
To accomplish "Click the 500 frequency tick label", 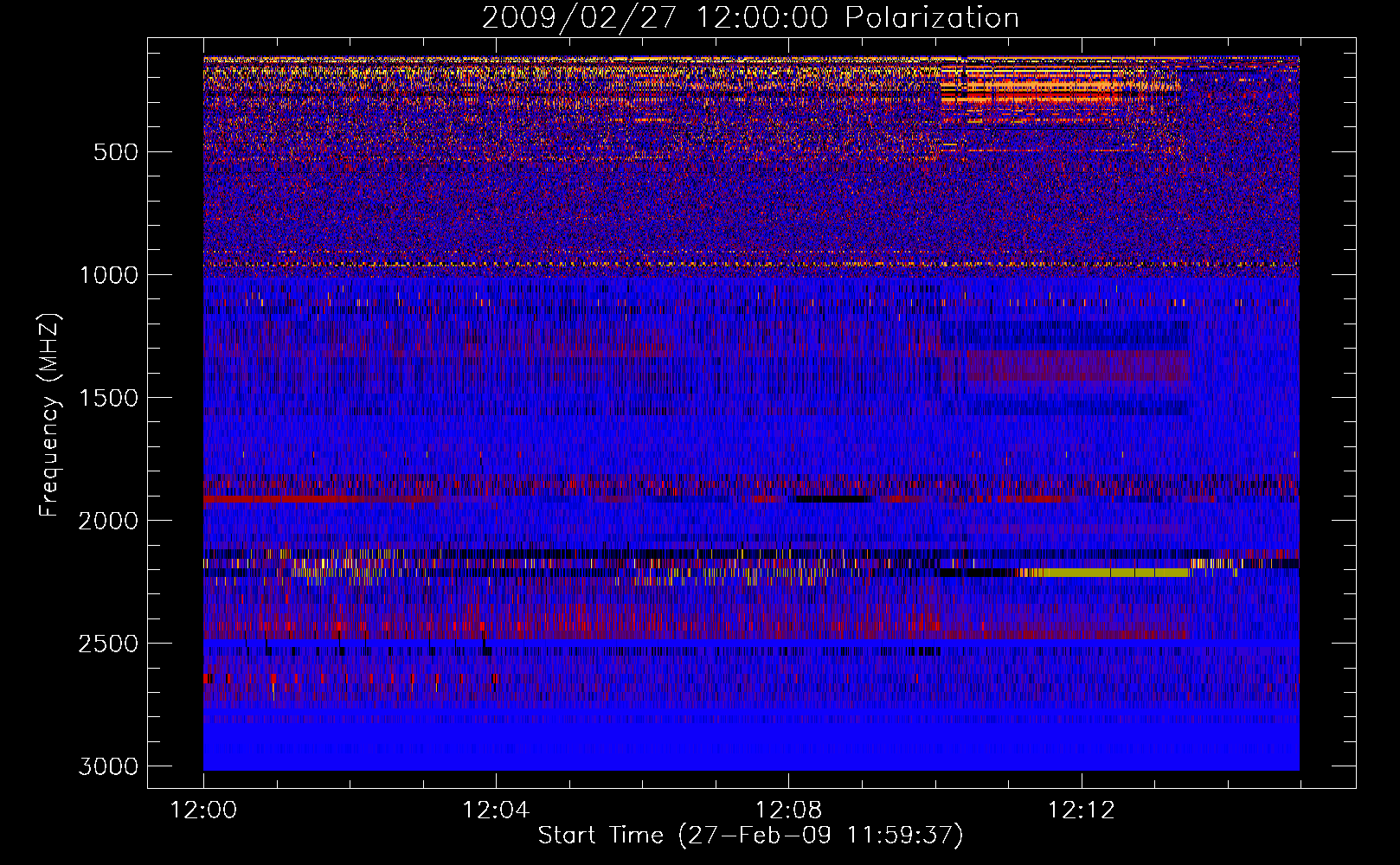I will pyautogui.click(x=116, y=152).
